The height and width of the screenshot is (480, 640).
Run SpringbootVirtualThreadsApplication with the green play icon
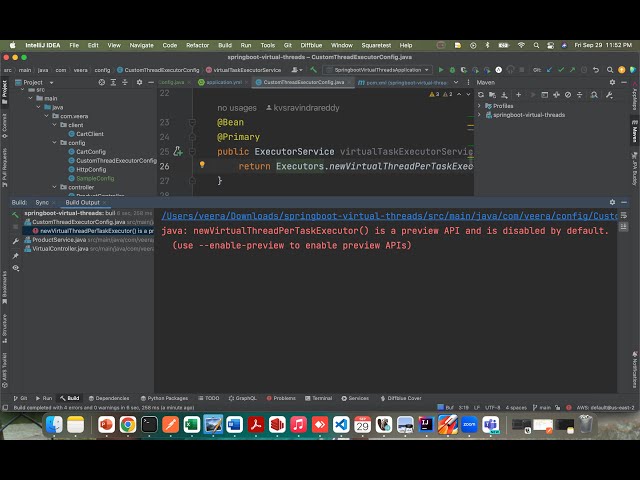coord(441,70)
